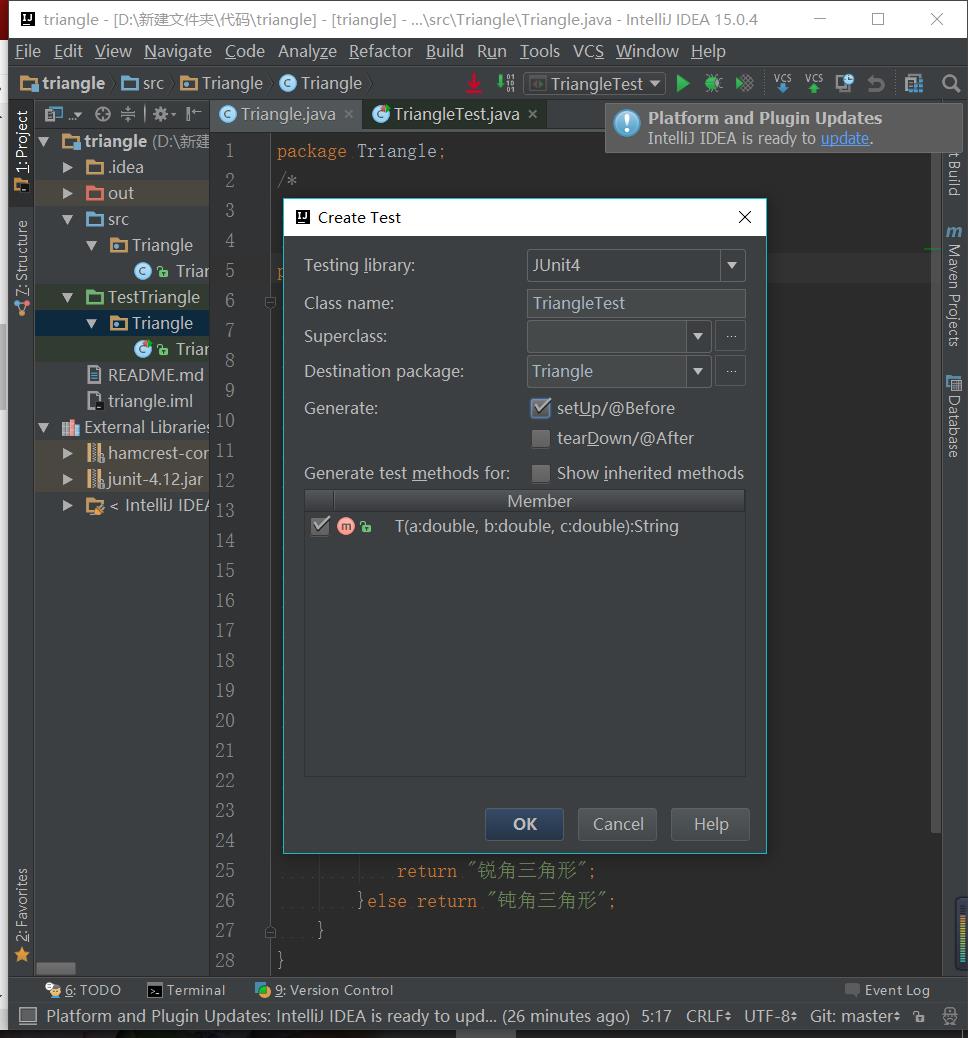The height and width of the screenshot is (1038, 968).
Task: Open the Event Log
Action: 887,990
